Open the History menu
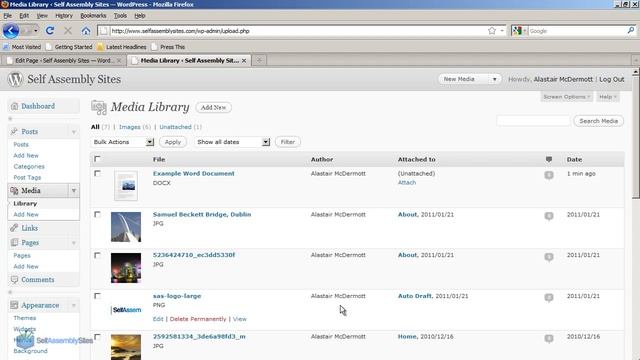Screen dimensions: 640x360 [64, 16]
